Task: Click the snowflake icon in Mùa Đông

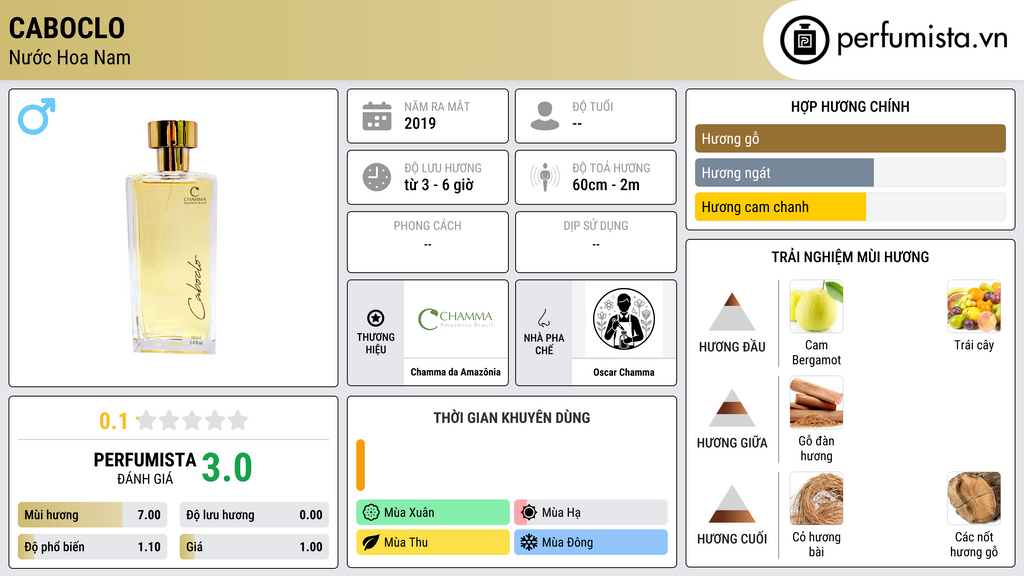Action: (x=529, y=543)
